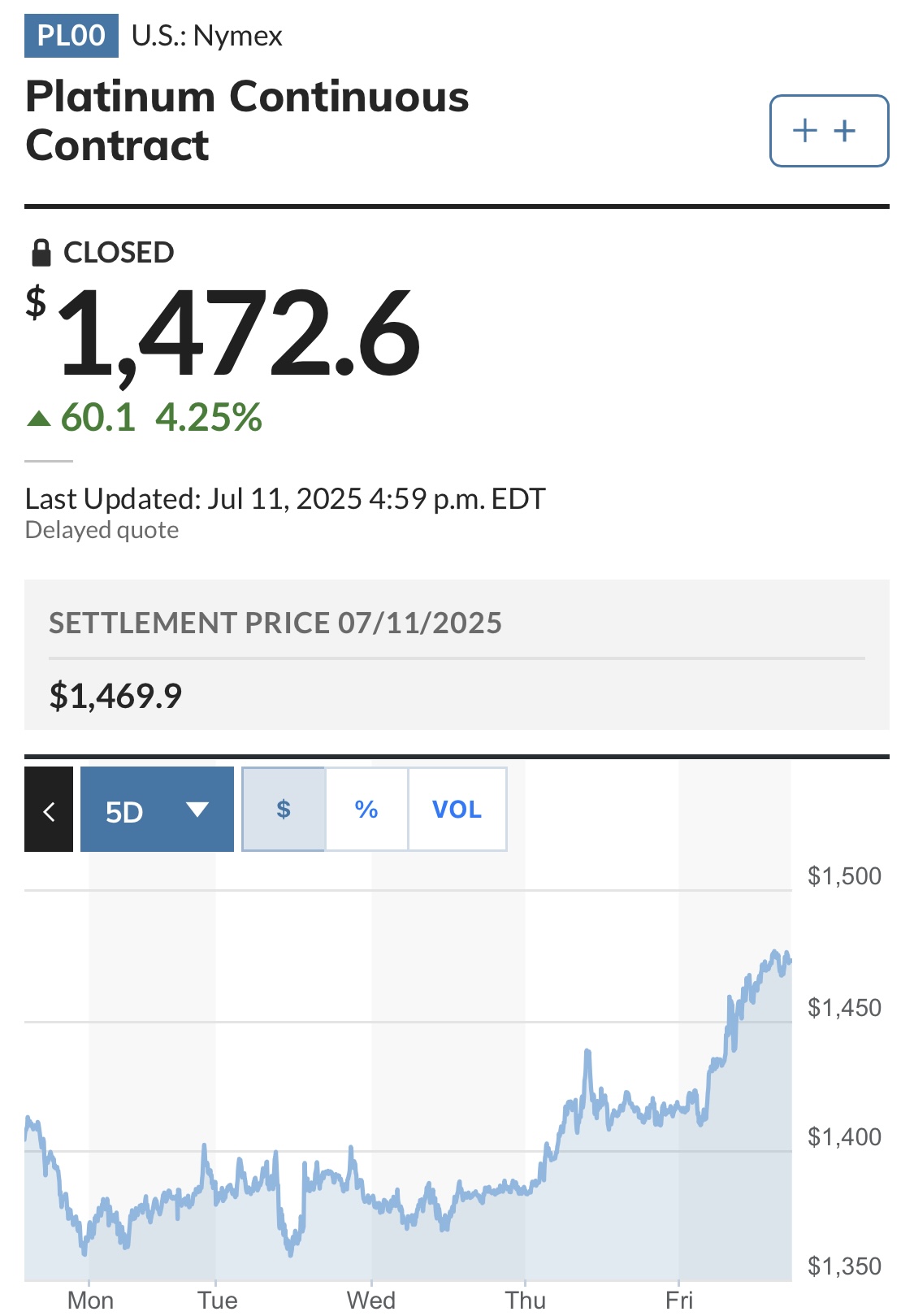Switch chart to percent (%) view
The image size is (914, 1316).
[x=366, y=810]
